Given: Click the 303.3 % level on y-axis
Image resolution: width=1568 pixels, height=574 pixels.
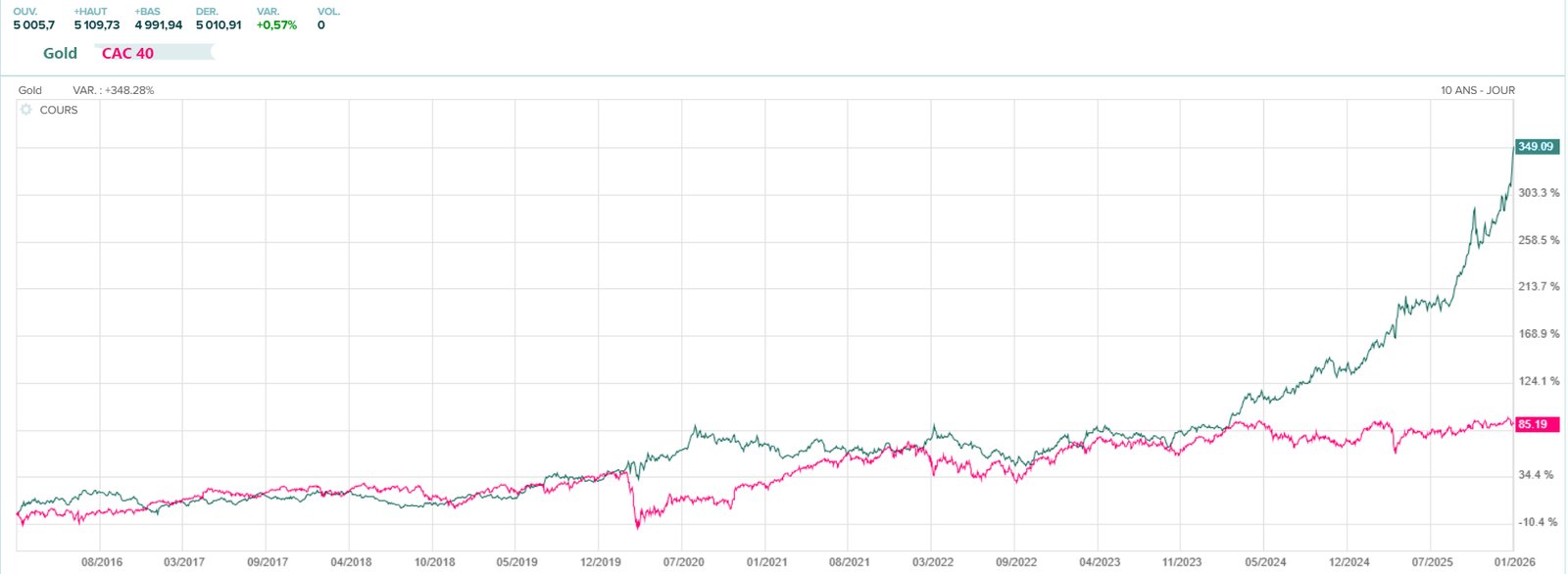Looking at the screenshot, I should [1539, 193].
